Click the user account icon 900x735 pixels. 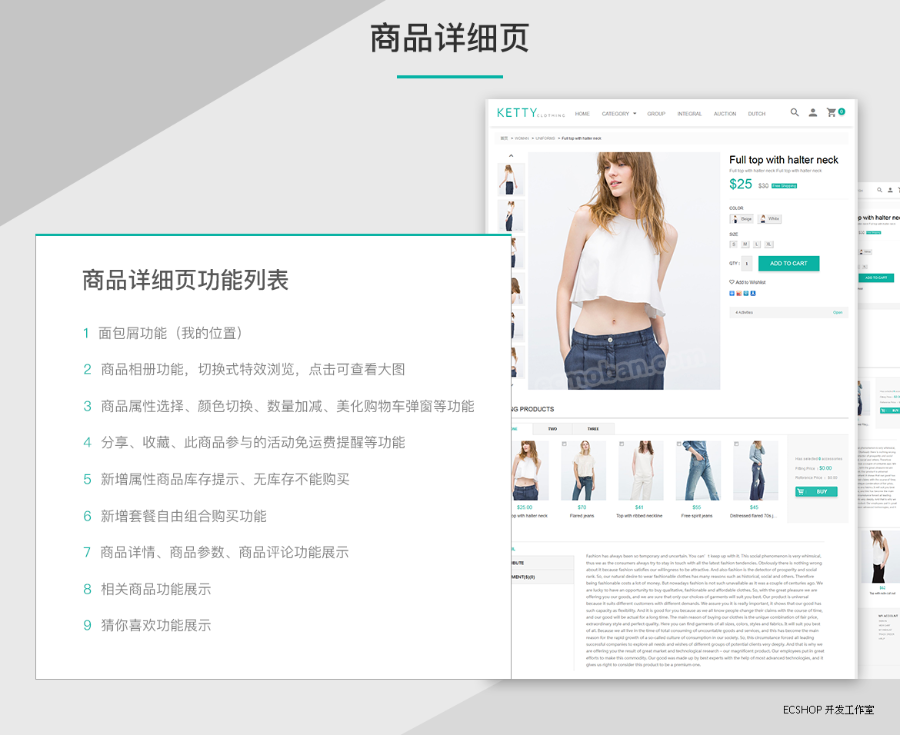813,112
